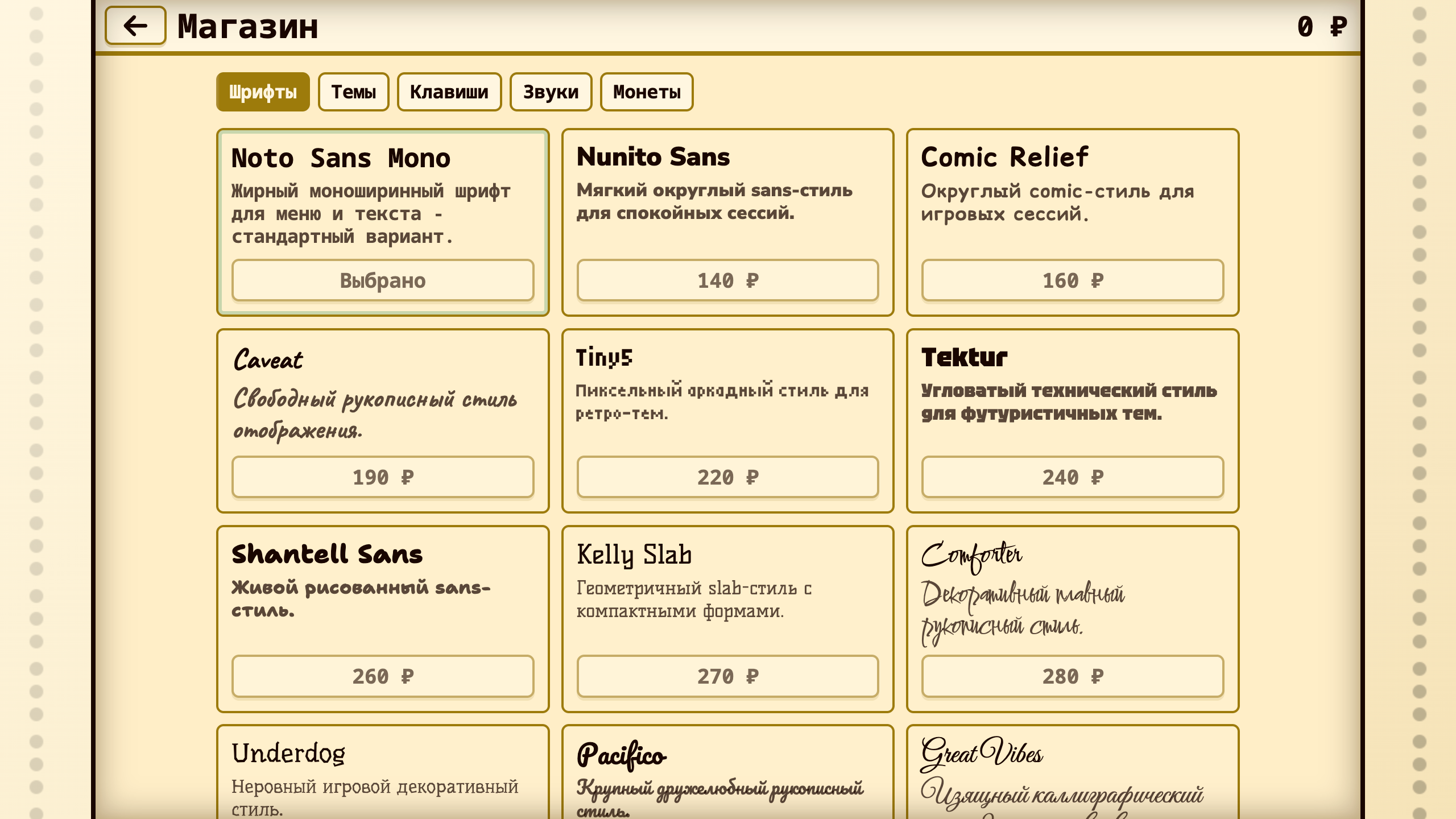Click the Магазин header title
This screenshot has width=1456, height=819.
click(247, 26)
